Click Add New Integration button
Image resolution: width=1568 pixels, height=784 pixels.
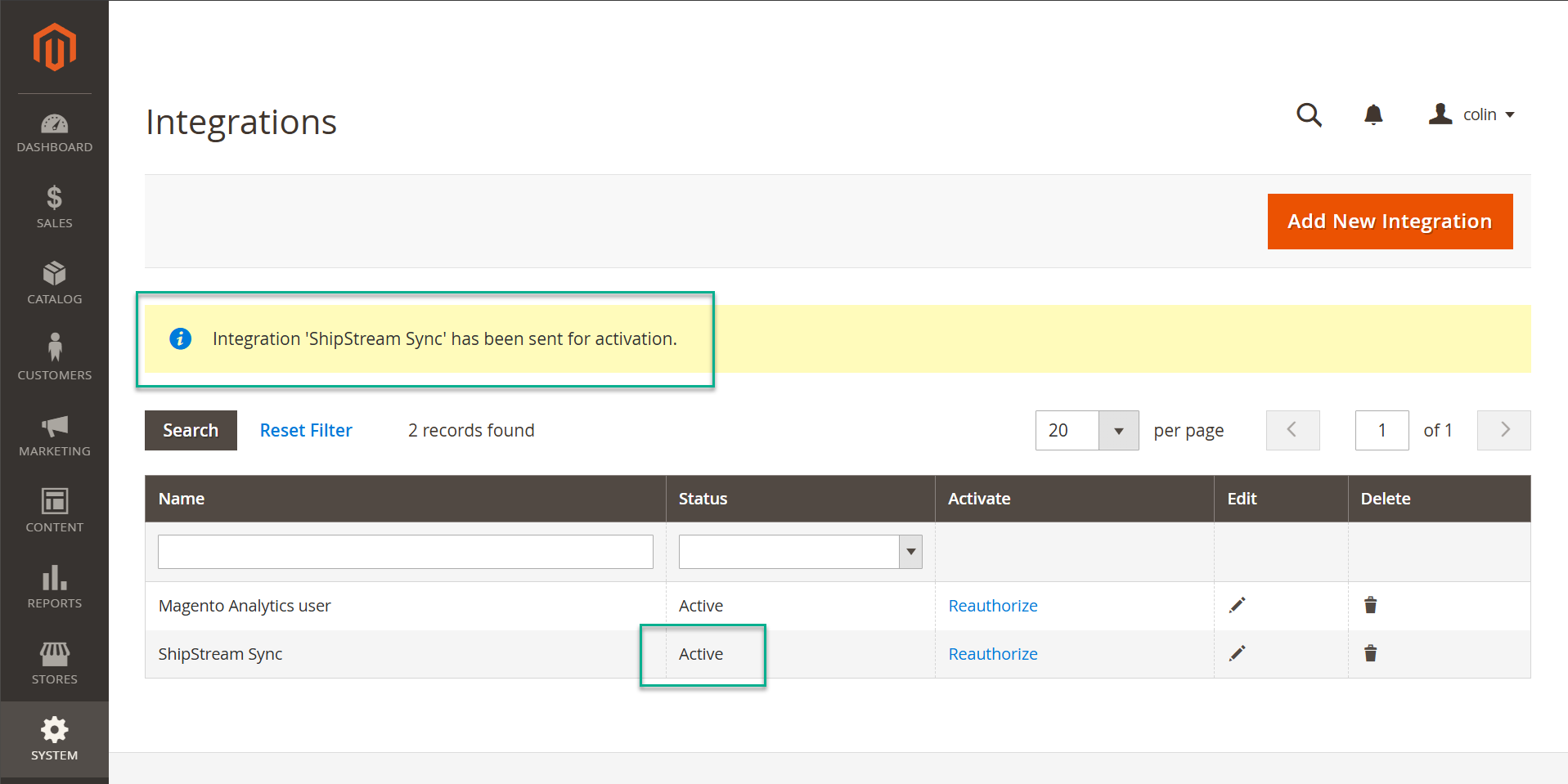(1389, 222)
